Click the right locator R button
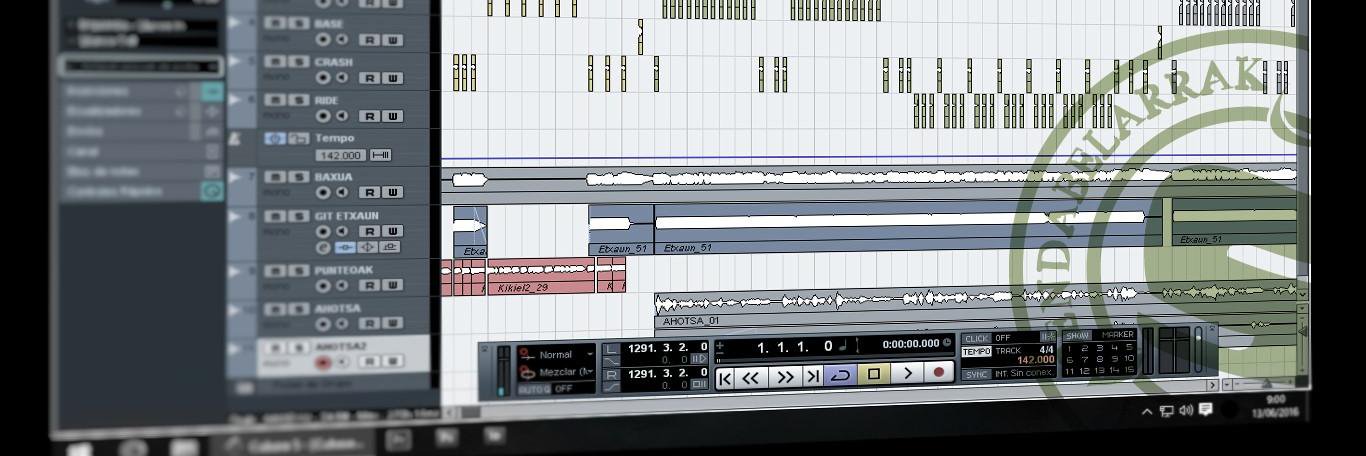This screenshot has width=1366, height=456. (x=610, y=376)
